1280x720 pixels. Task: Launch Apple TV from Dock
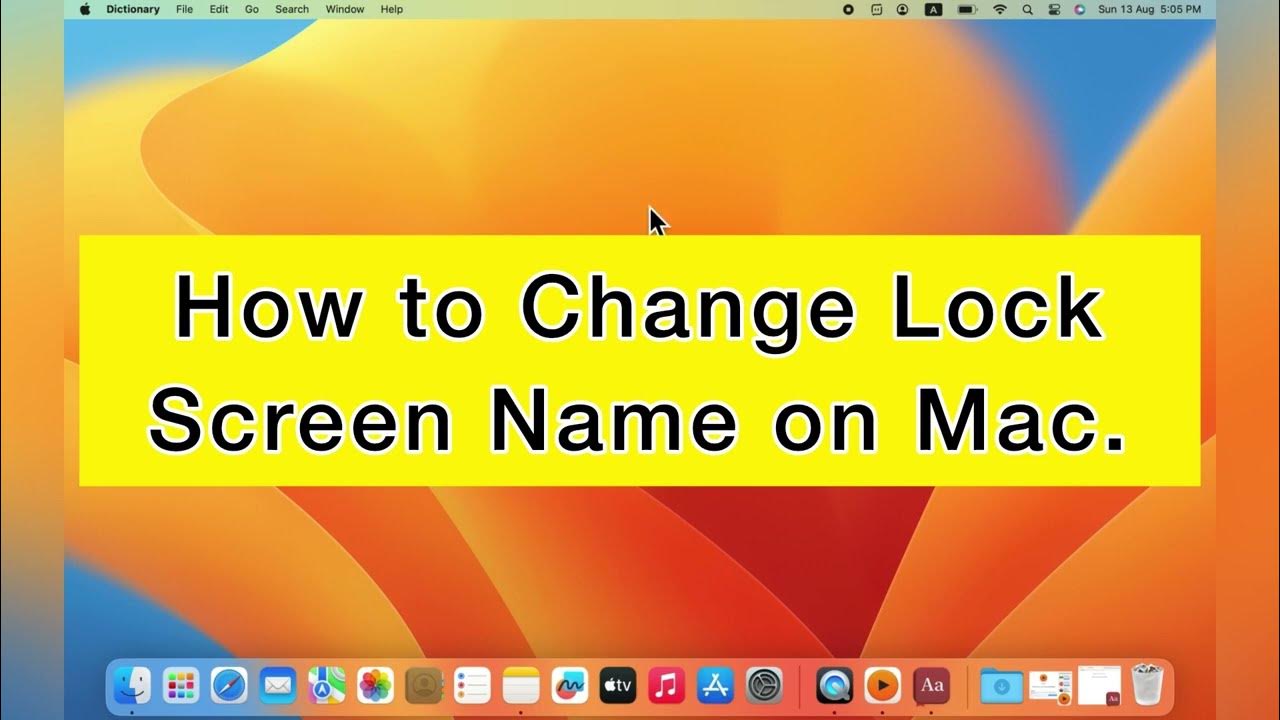tap(618, 685)
